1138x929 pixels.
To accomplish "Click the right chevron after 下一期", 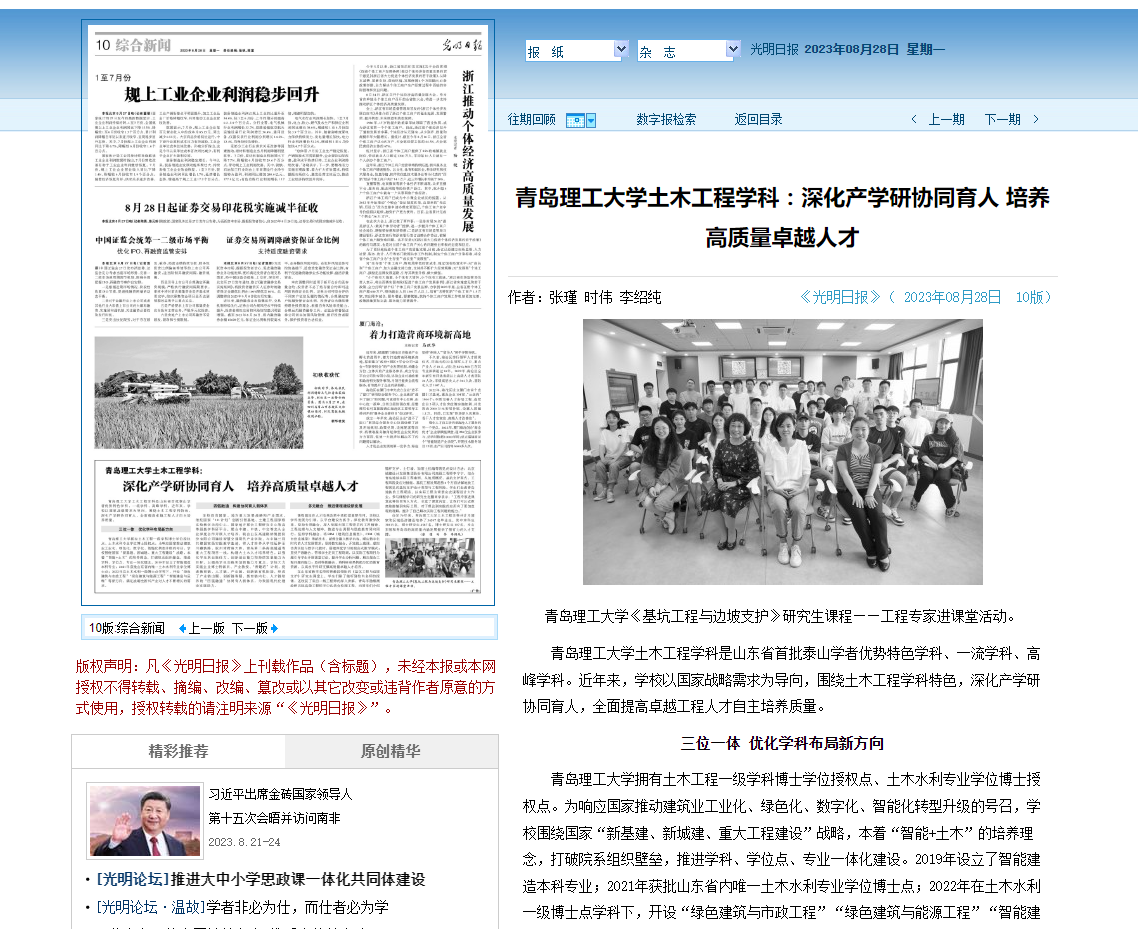I will click(x=1036, y=119).
